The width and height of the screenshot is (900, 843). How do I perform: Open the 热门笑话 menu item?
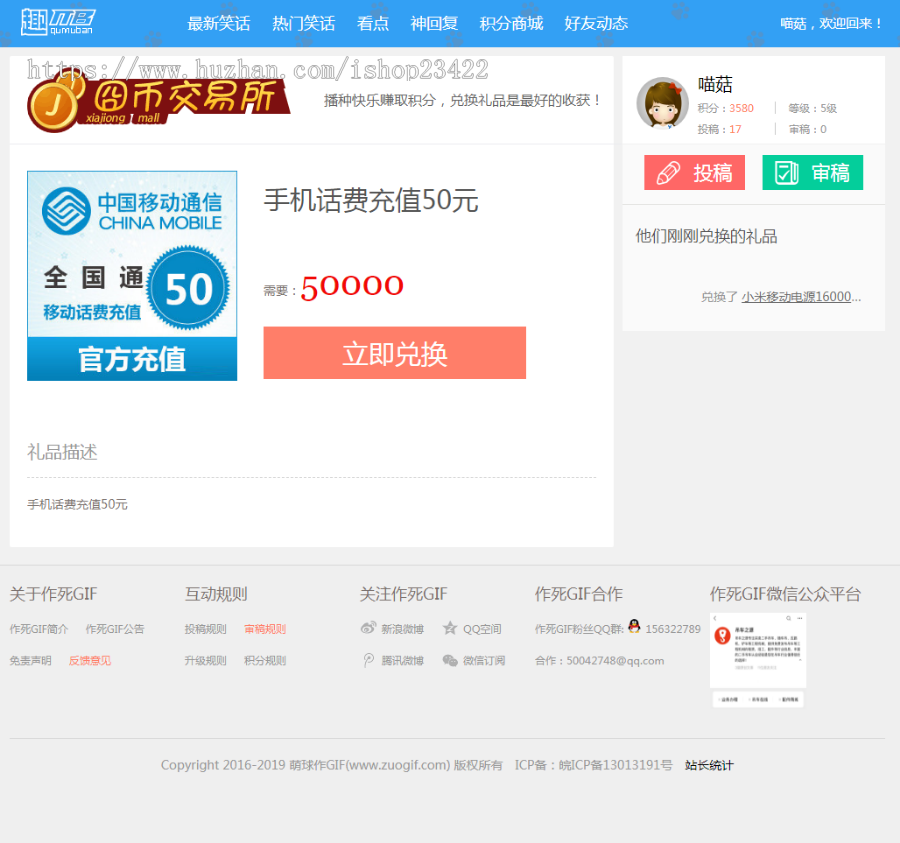(x=303, y=24)
